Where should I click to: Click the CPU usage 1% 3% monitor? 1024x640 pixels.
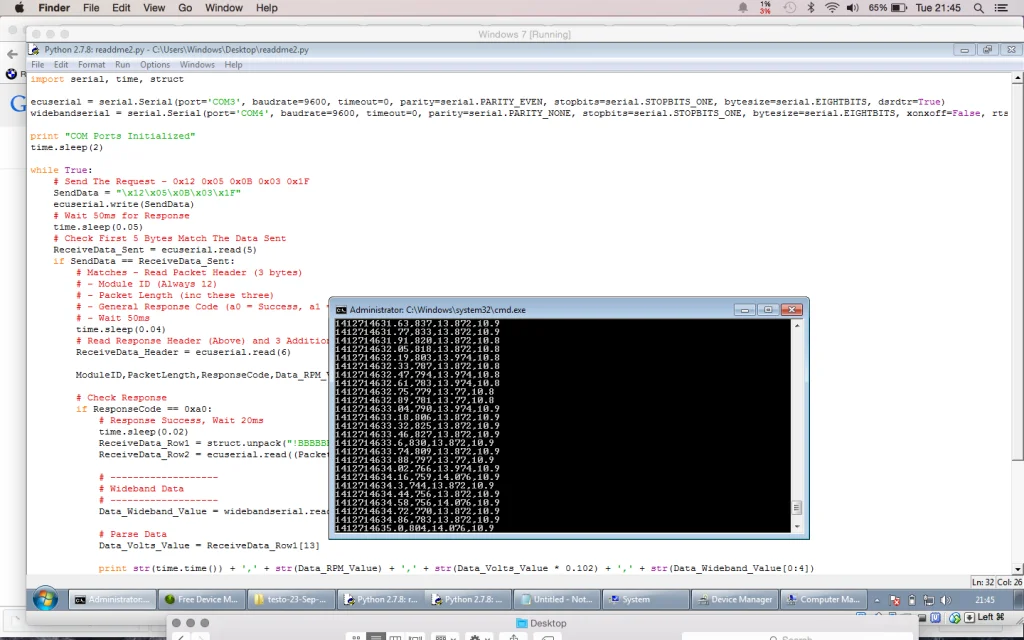(765, 8)
